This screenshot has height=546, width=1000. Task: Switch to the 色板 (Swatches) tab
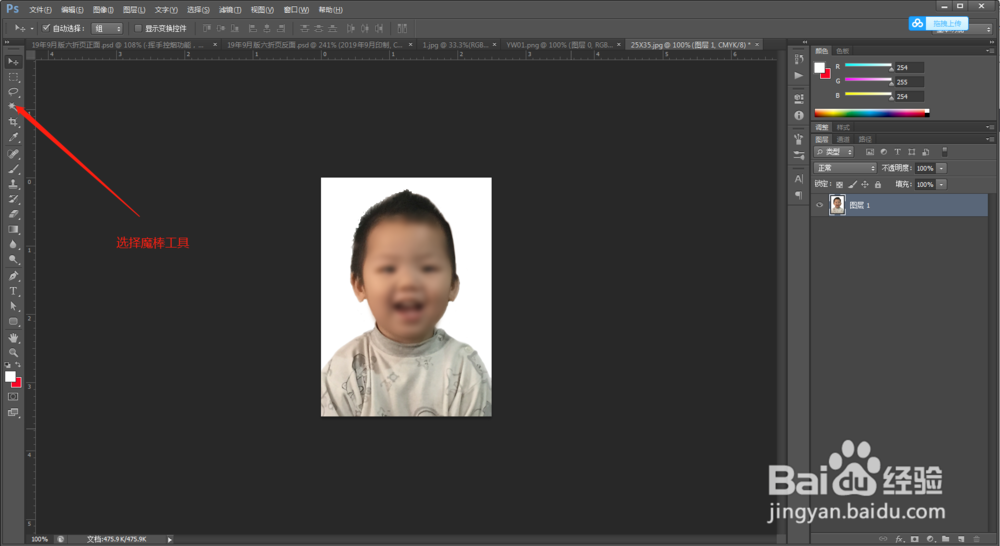pyautogui.click(x=842, y=50)
